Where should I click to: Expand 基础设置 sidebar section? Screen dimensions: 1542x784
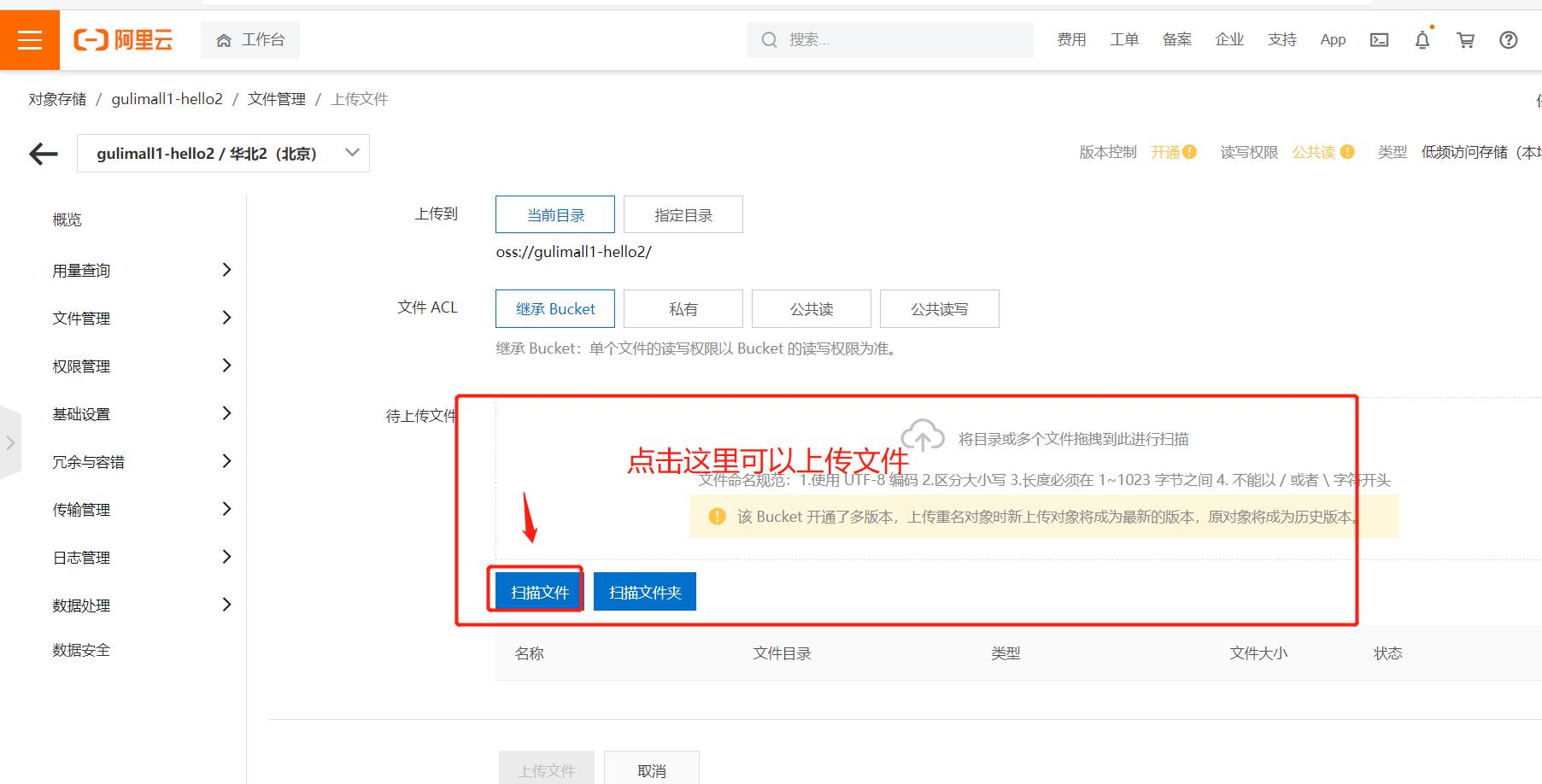[x=143, y=414]
